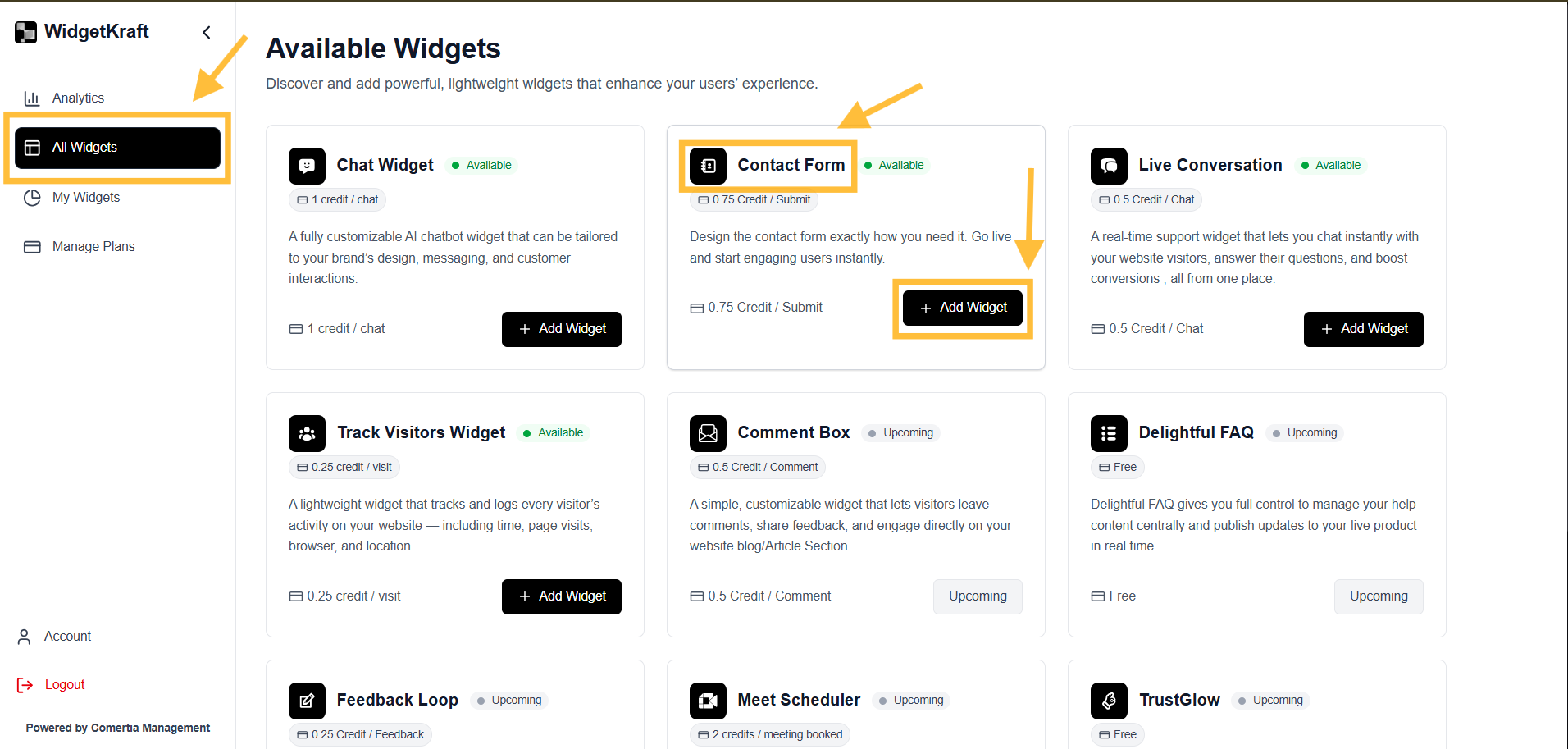Viewport: 1568px width, 749px height.
Task: Select the Chat Widget speech bubble icon
Action: pos(306,166)
